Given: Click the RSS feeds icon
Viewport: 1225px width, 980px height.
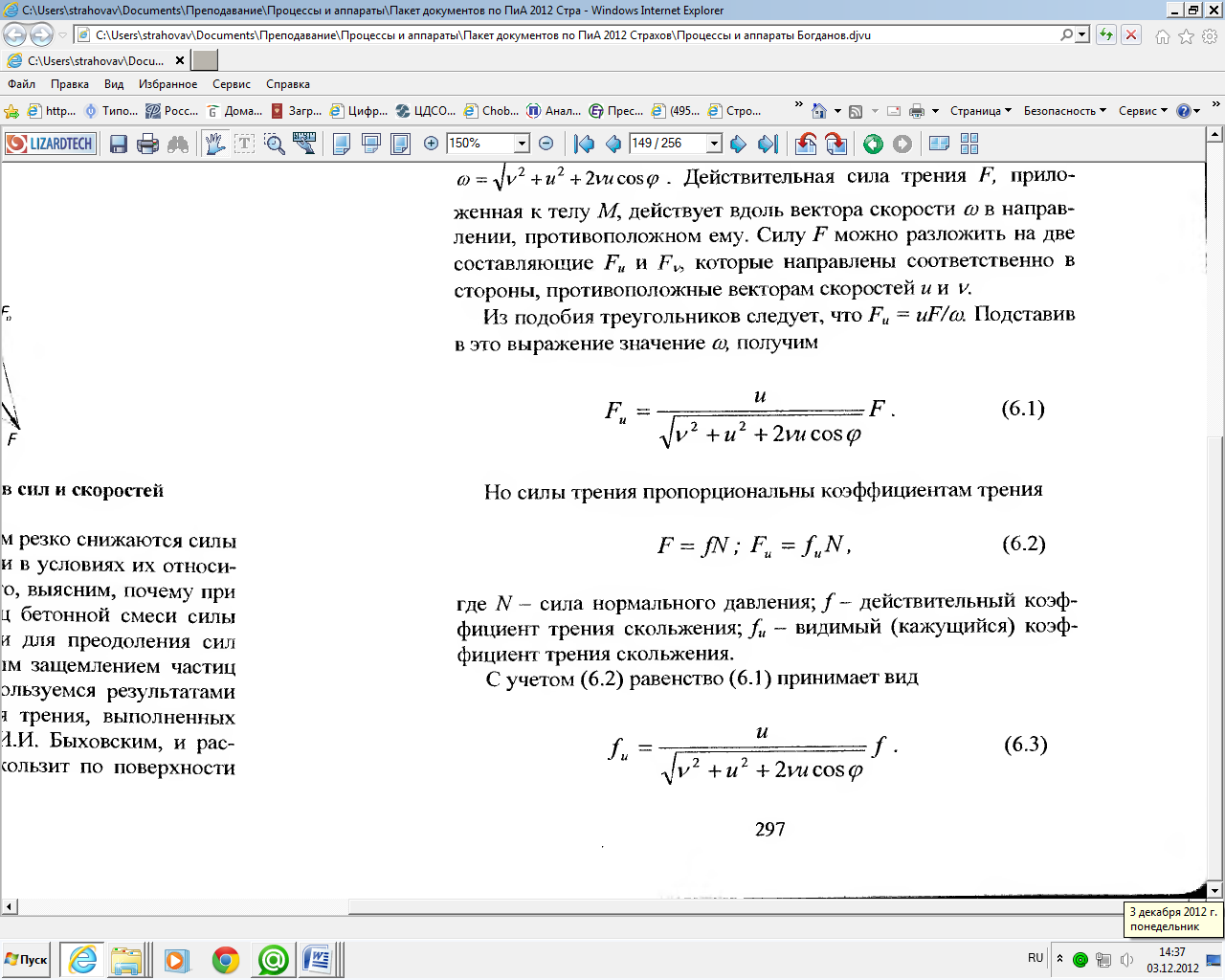Looking at the screenshot, I should pos(856,111).
